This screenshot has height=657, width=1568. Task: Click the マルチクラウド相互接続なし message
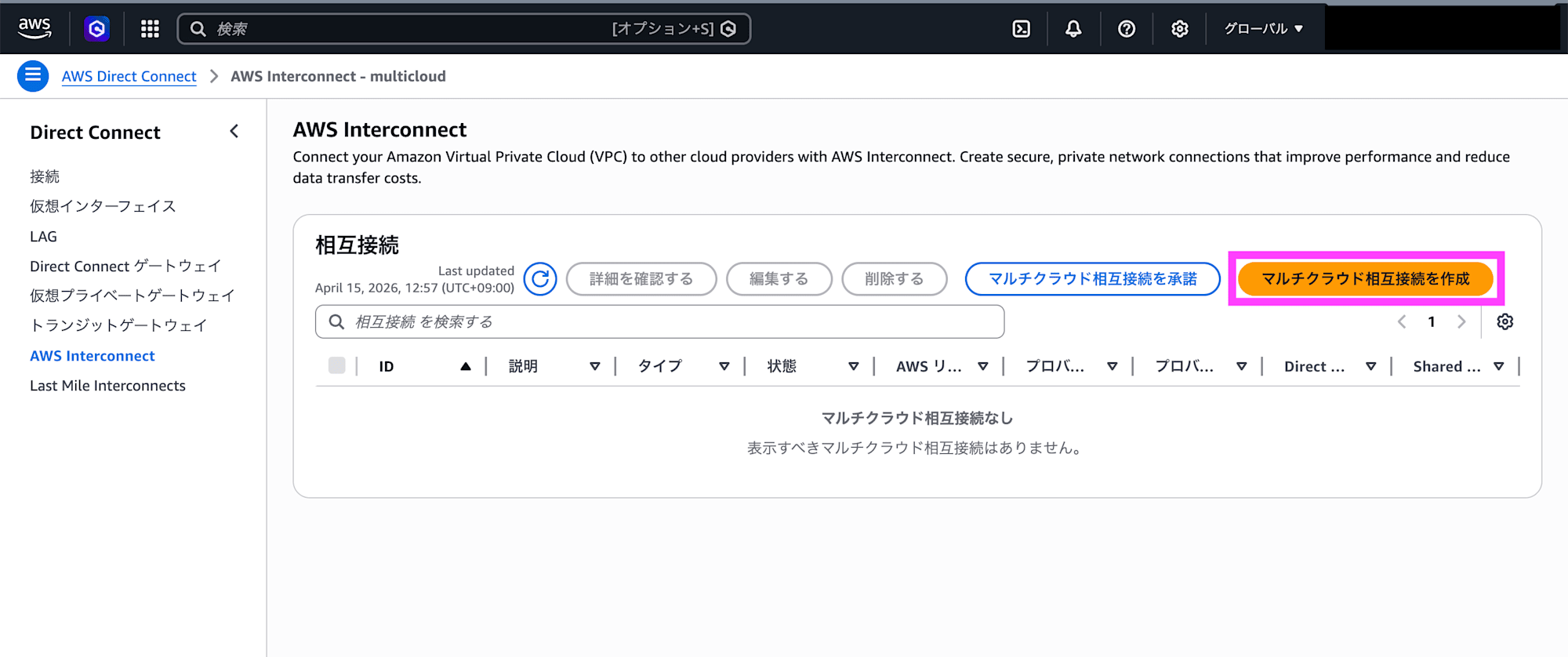point(916,418)
